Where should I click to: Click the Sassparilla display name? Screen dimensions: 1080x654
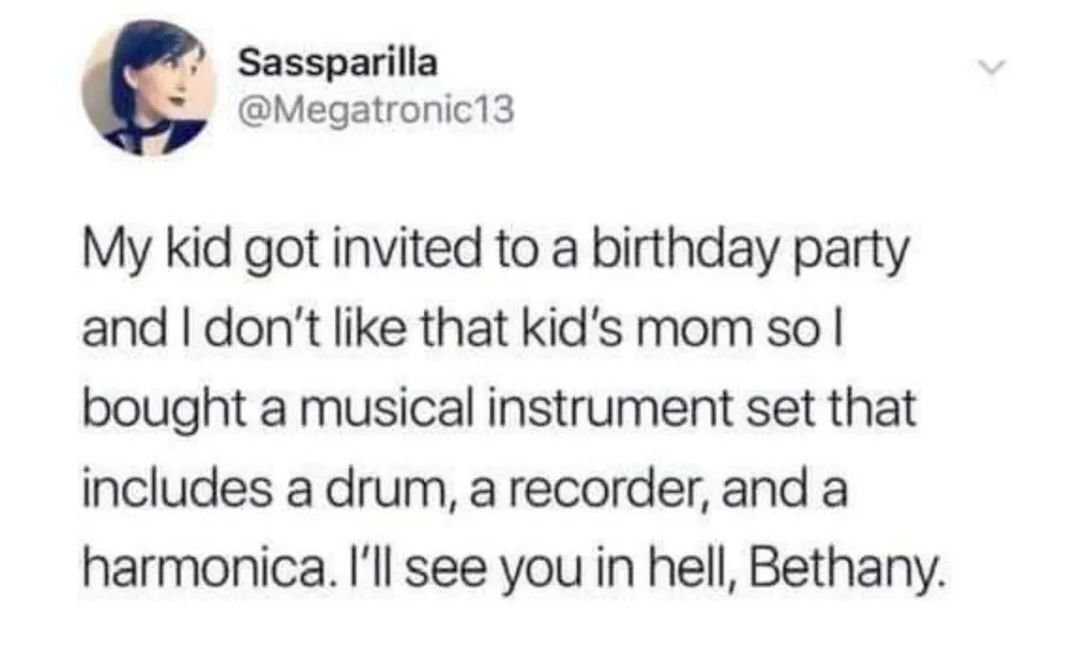point(338,63)
